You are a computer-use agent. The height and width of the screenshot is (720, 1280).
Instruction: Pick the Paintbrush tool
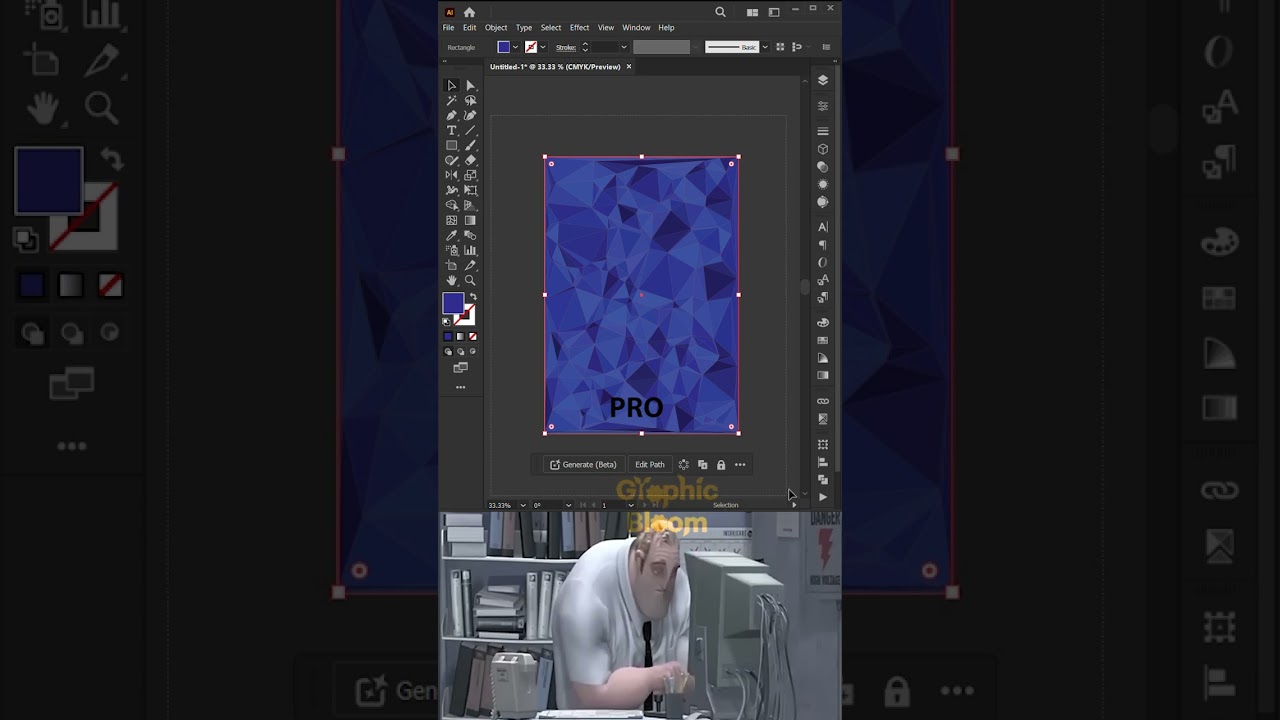click(470, 145)
